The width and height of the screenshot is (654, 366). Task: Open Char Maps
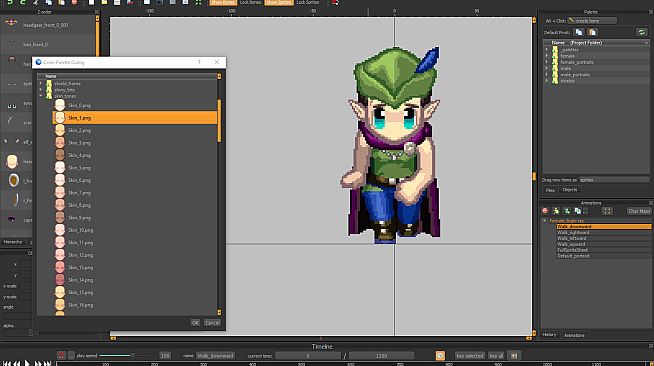[639, 211]
